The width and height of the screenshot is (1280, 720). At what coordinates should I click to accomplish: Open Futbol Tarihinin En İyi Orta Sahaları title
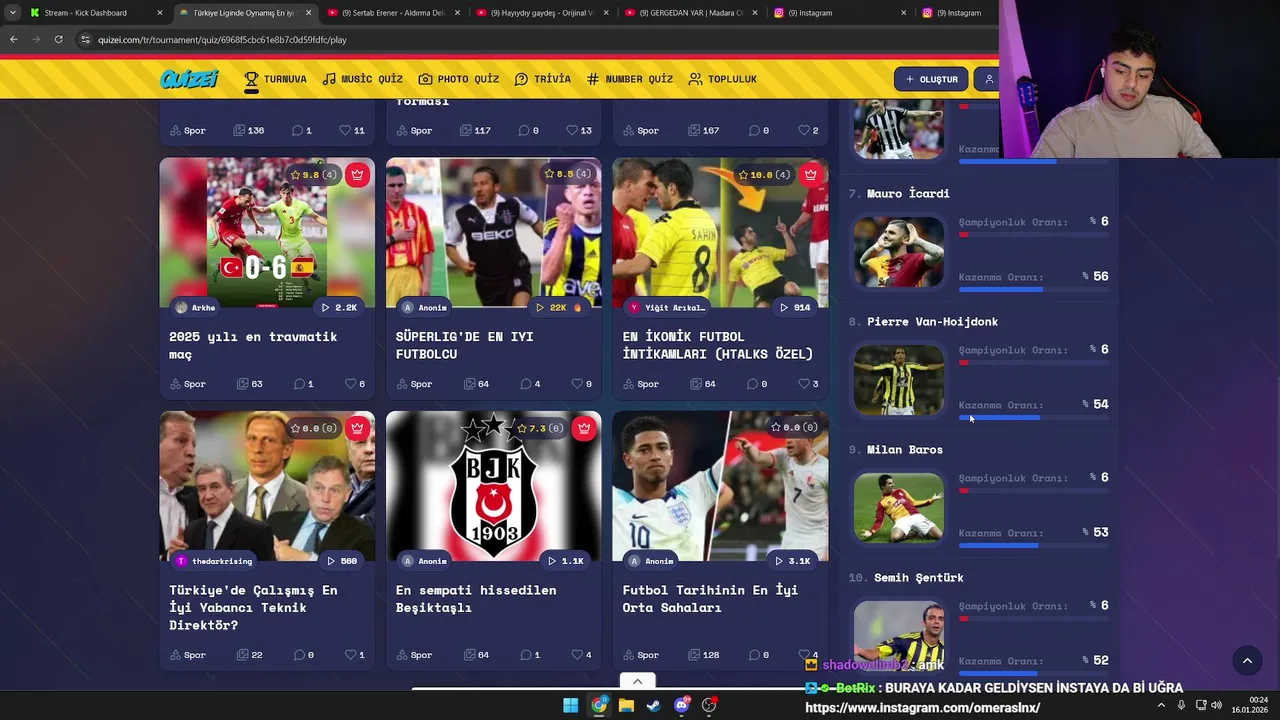coord(710,599)
